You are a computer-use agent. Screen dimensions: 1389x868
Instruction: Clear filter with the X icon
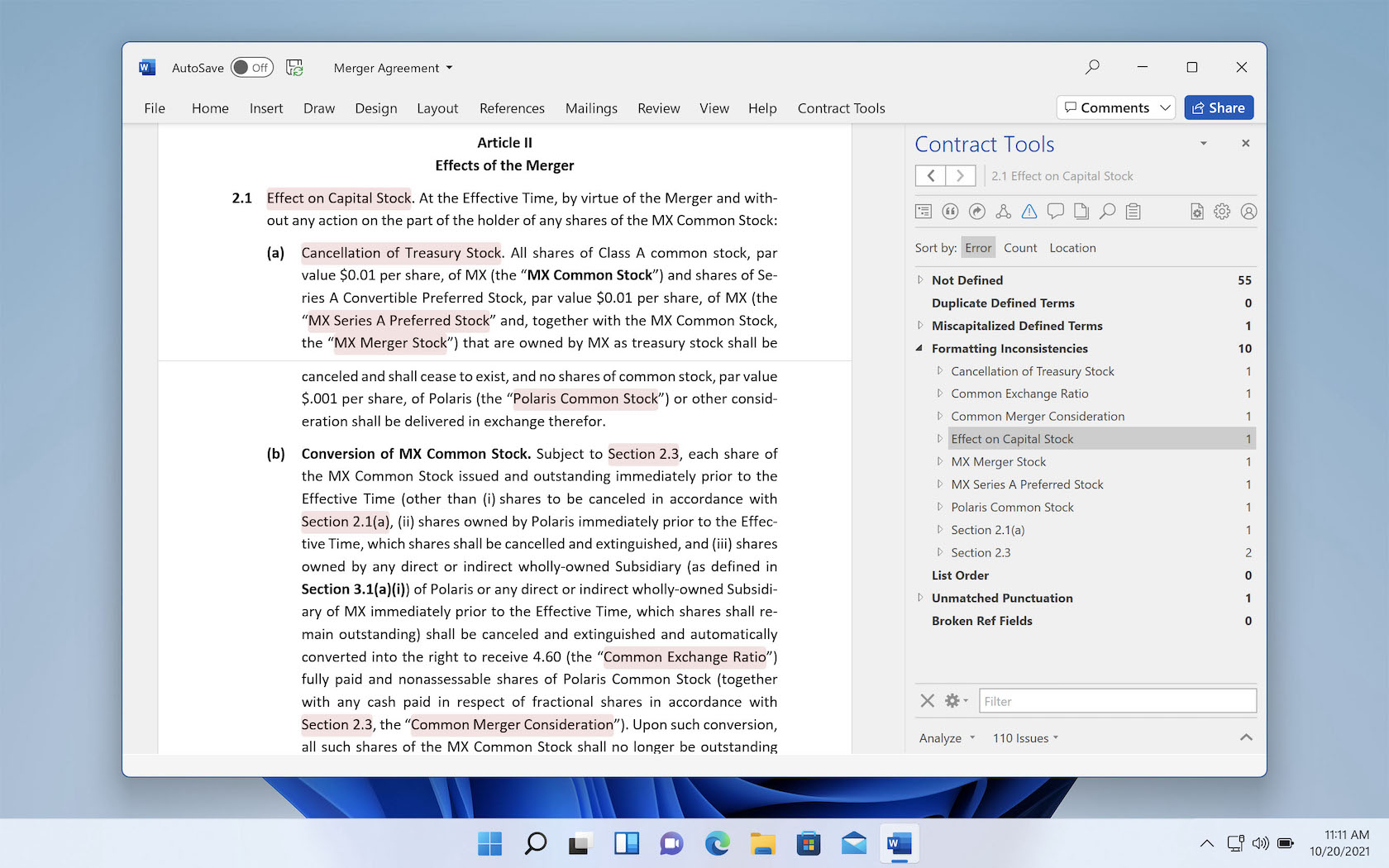click(x=928, y=701)
